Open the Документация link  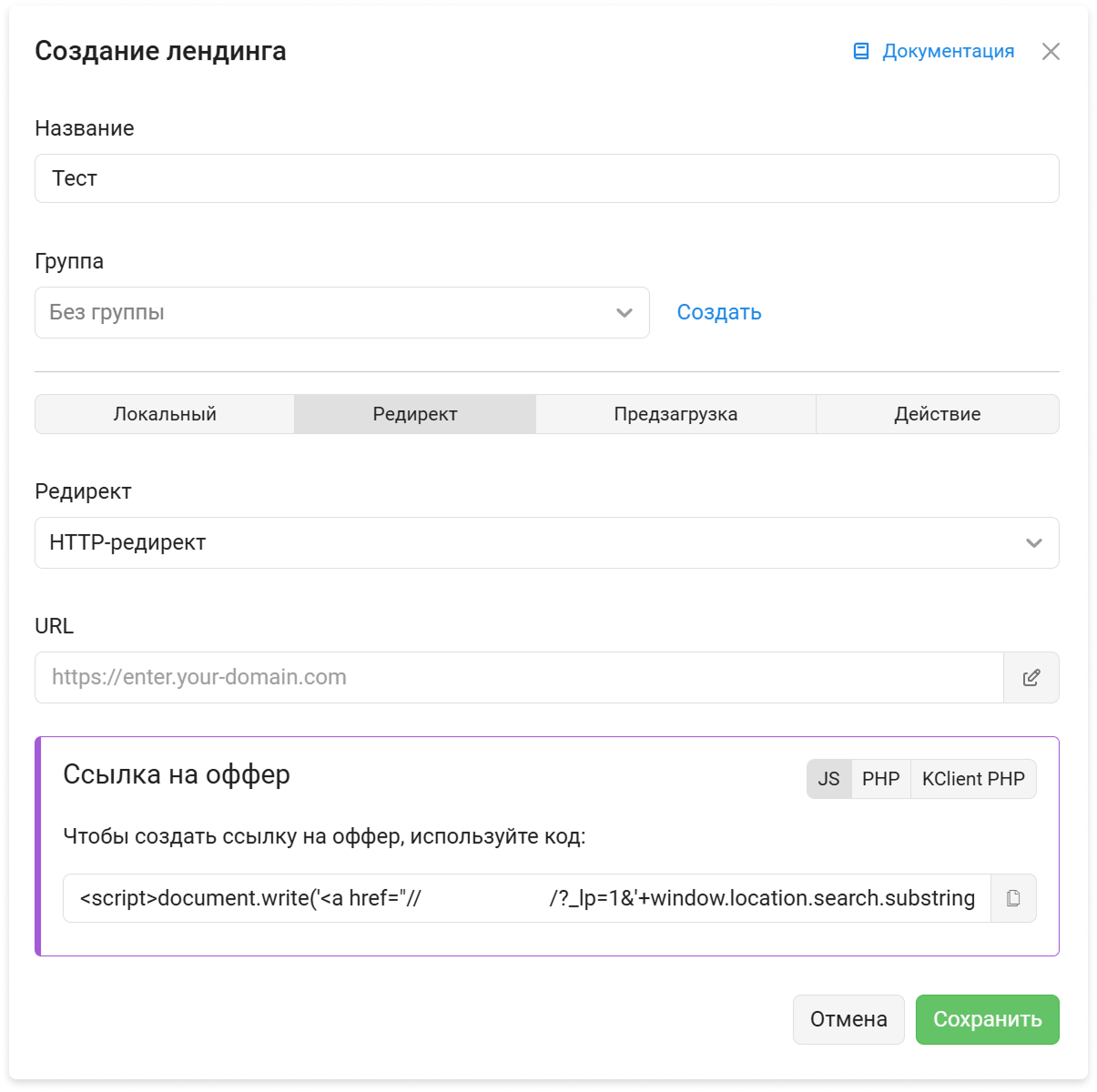click(x=948, y=51)
